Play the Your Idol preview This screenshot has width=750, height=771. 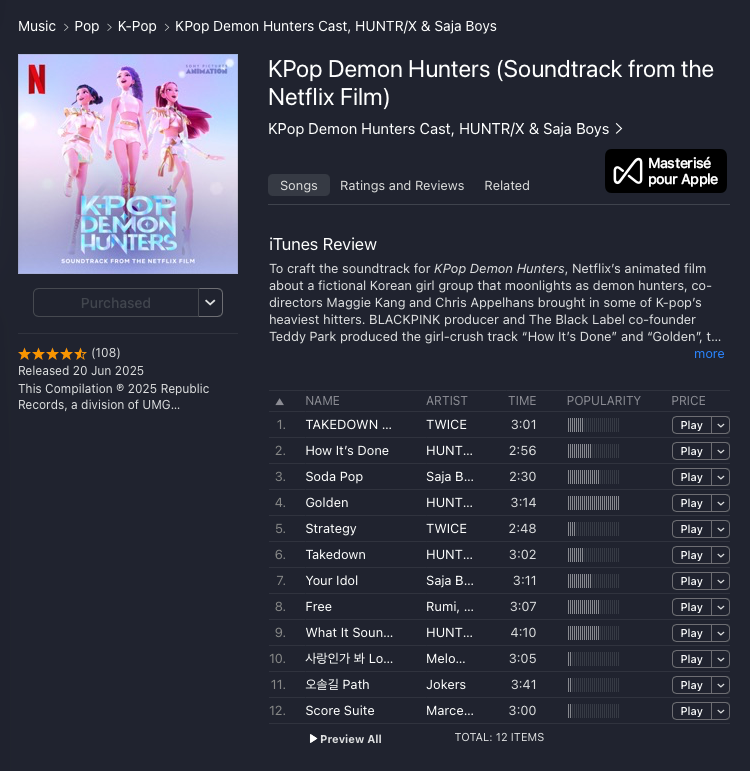pos(691,581)
